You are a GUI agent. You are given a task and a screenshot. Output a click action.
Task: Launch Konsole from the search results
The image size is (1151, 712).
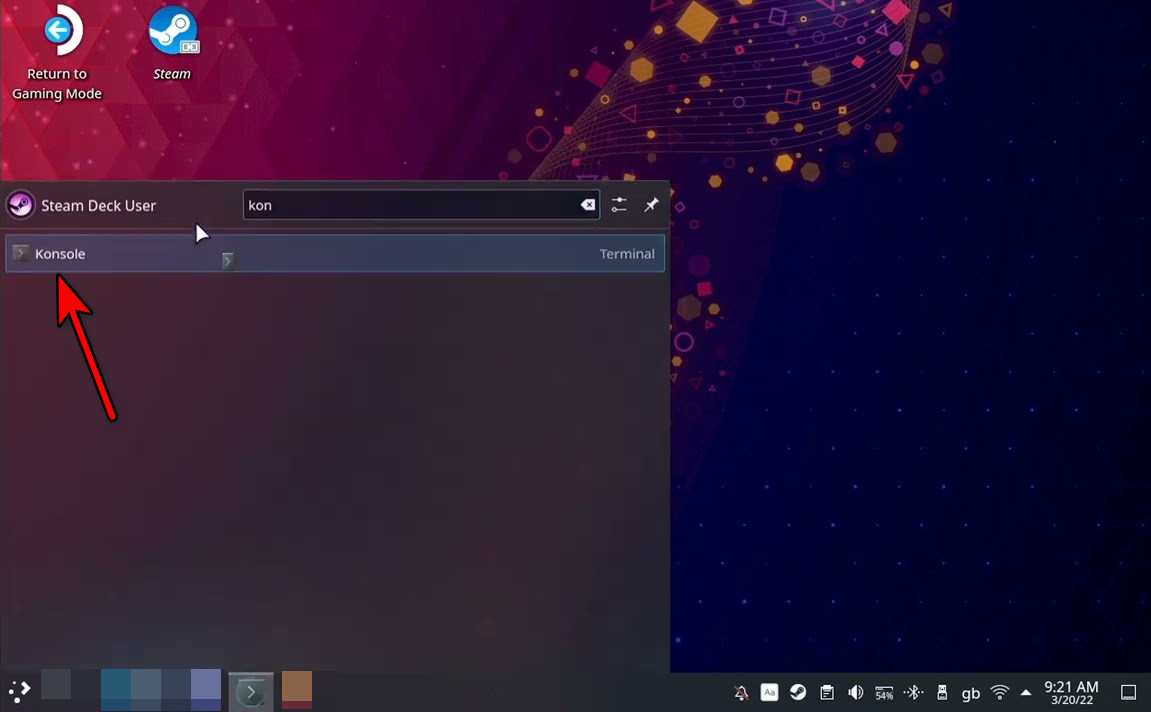(335, 253)
